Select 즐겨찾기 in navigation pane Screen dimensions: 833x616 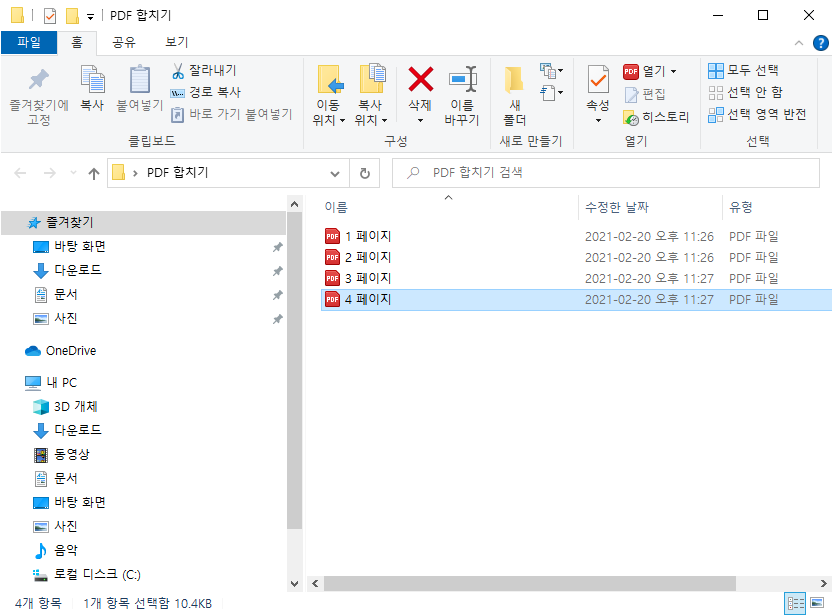point(143,223)
